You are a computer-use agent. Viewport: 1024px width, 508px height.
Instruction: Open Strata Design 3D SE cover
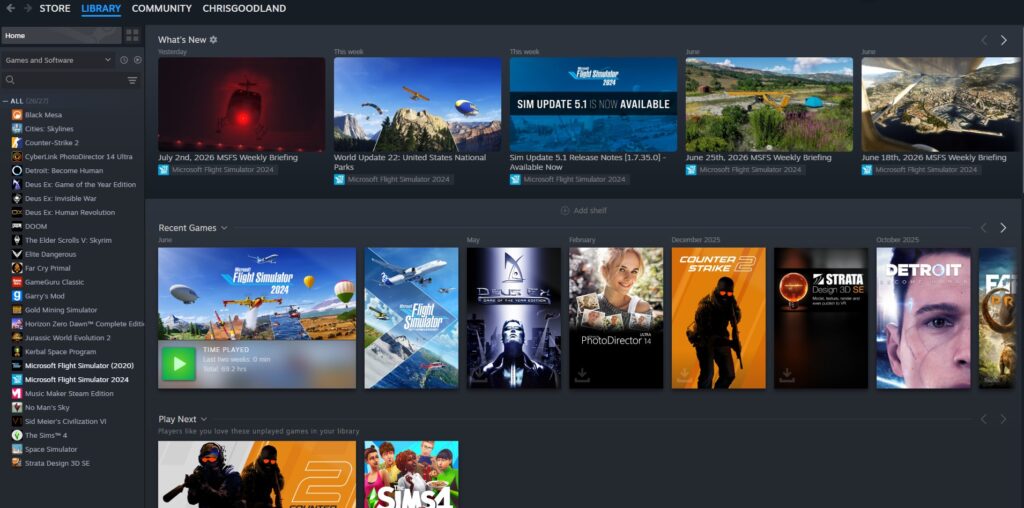[x=821, y=318]
